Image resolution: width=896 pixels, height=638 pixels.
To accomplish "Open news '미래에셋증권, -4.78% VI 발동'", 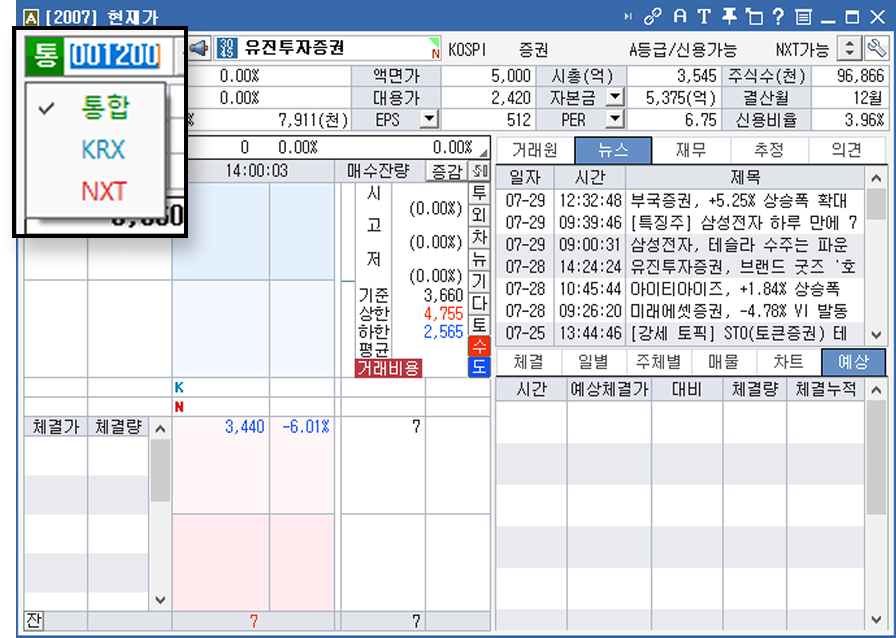I will [739, 311].
